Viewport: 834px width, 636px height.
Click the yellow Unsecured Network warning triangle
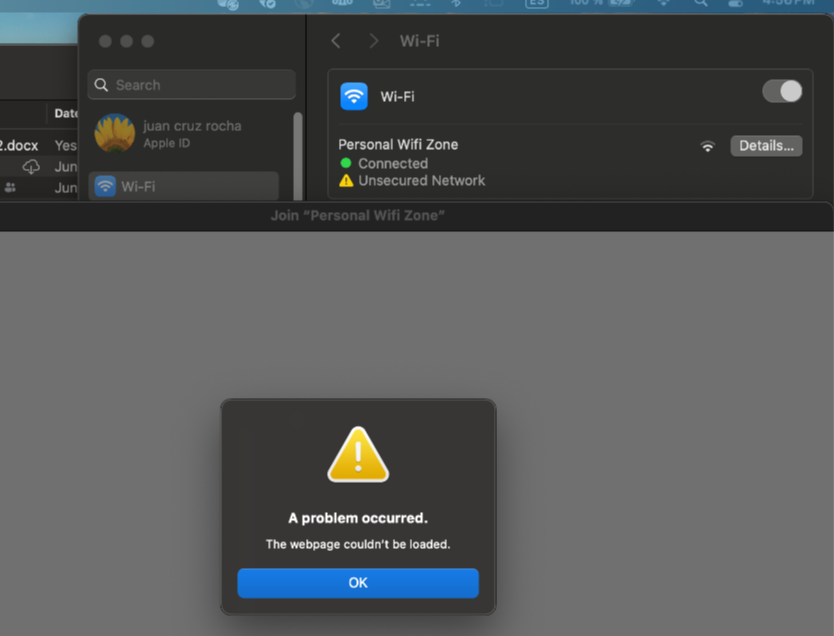346,181
